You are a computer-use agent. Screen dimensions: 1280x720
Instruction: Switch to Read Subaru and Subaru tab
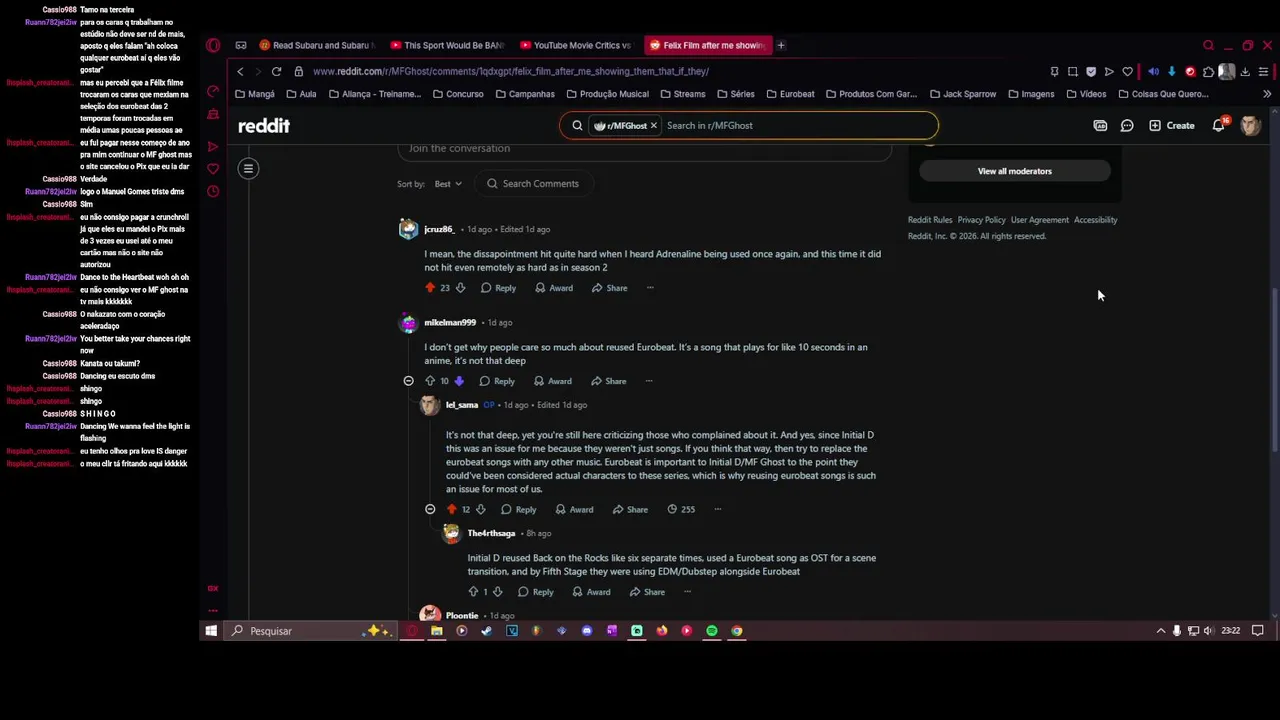[x=315, y=45]
